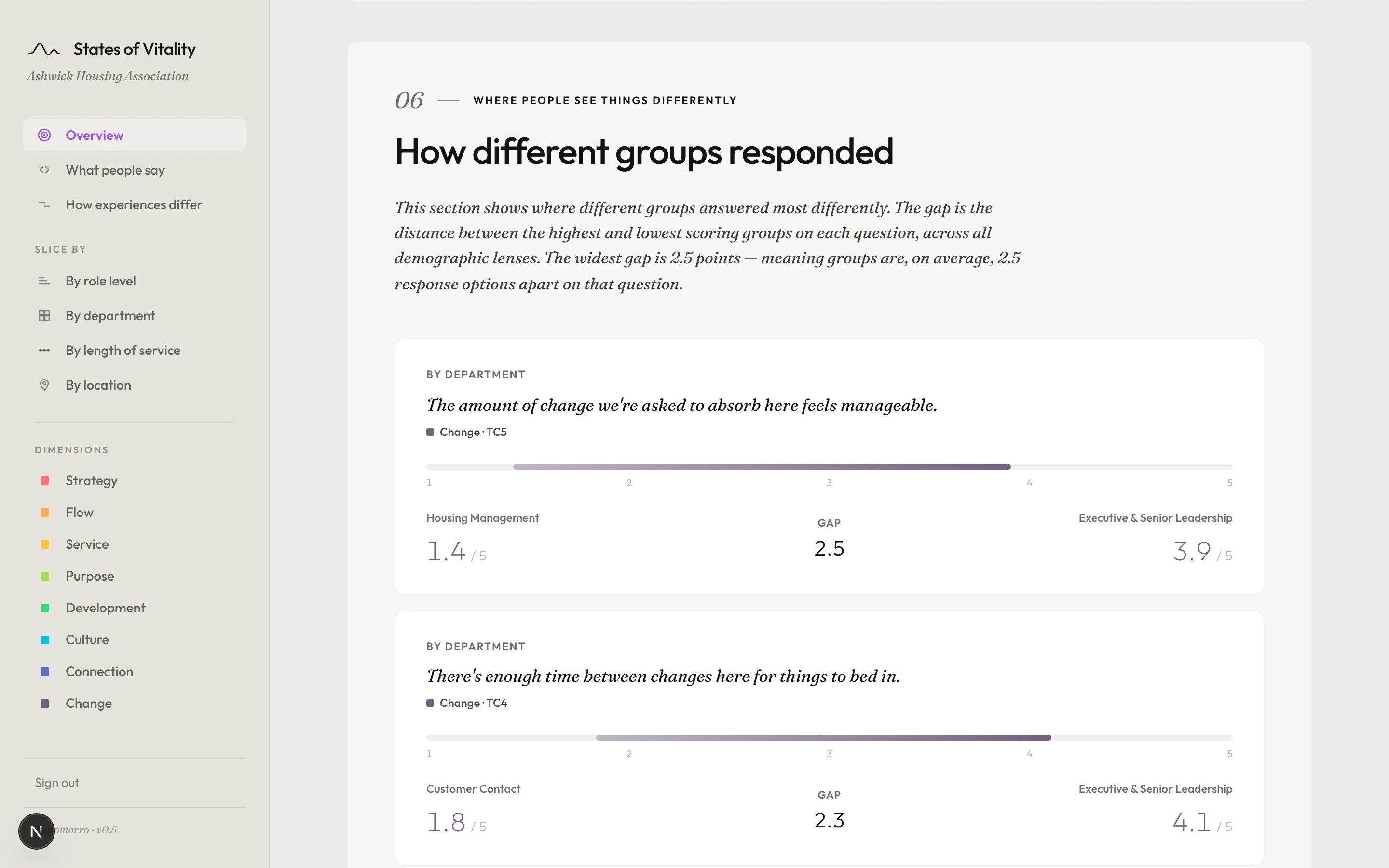Open the Service dimension
Screen dimensions: 1389x868
[134, 544]
